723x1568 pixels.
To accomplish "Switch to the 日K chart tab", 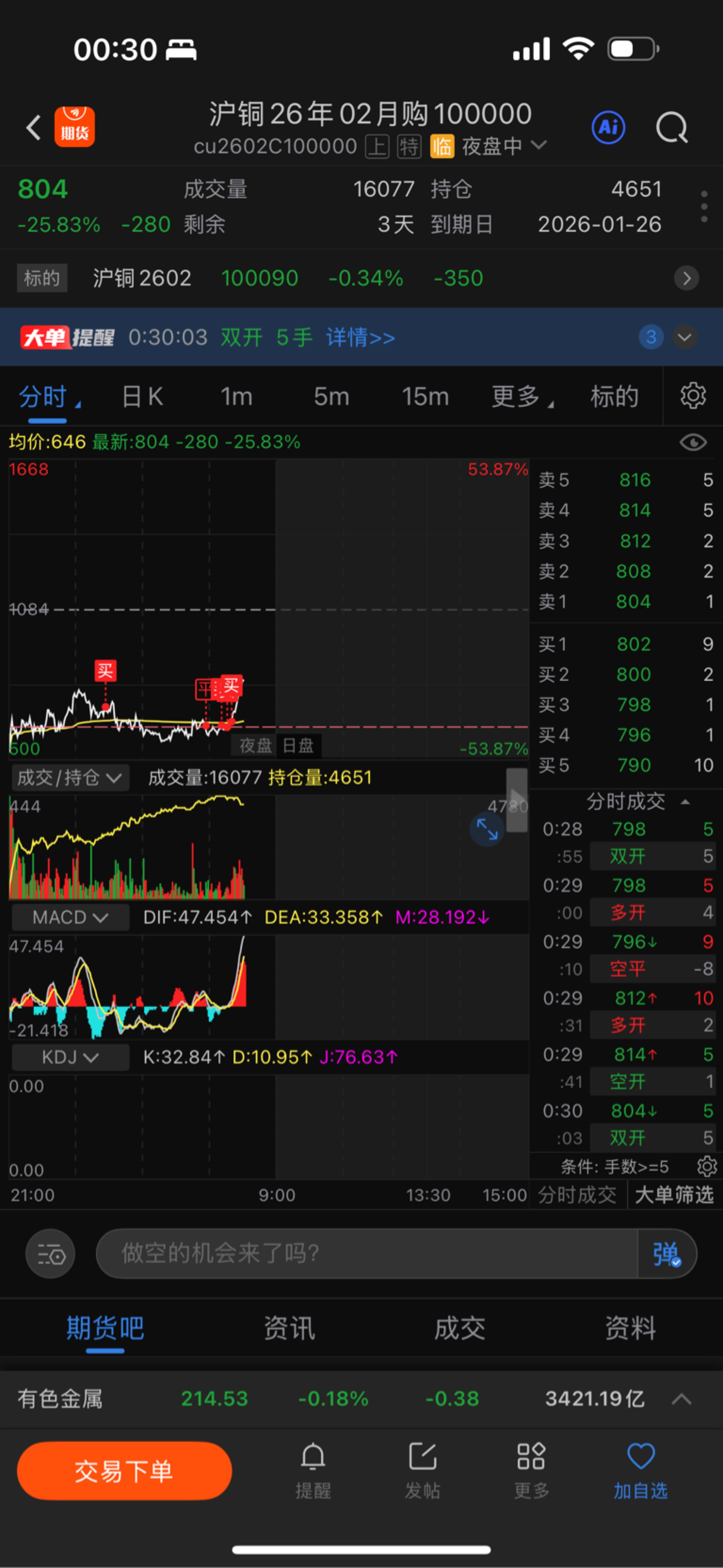I will (142, 397).
